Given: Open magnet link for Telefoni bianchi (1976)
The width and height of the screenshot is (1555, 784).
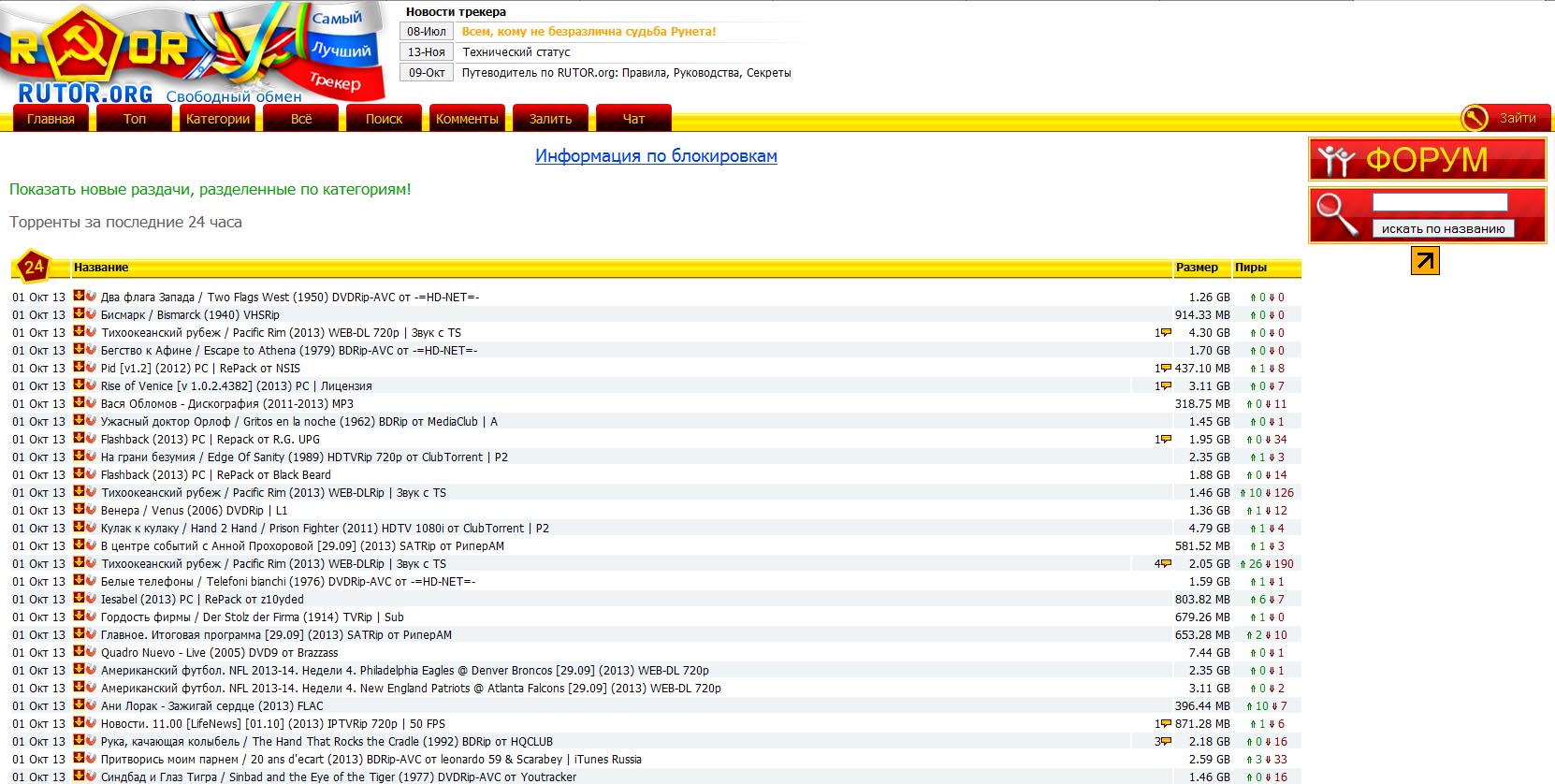Looking at the screenshot, I should pos(91,580).
